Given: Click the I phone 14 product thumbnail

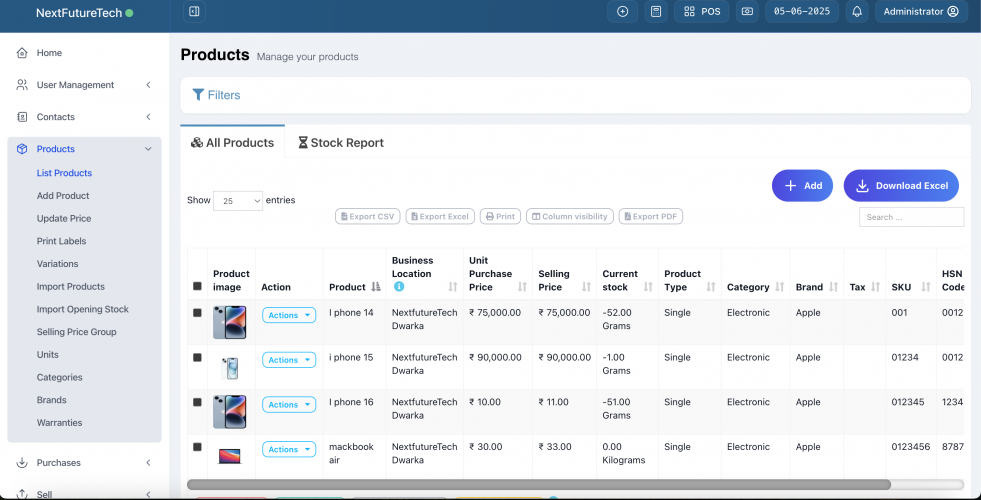Looking at the screenshot, I should coord(230,322).
